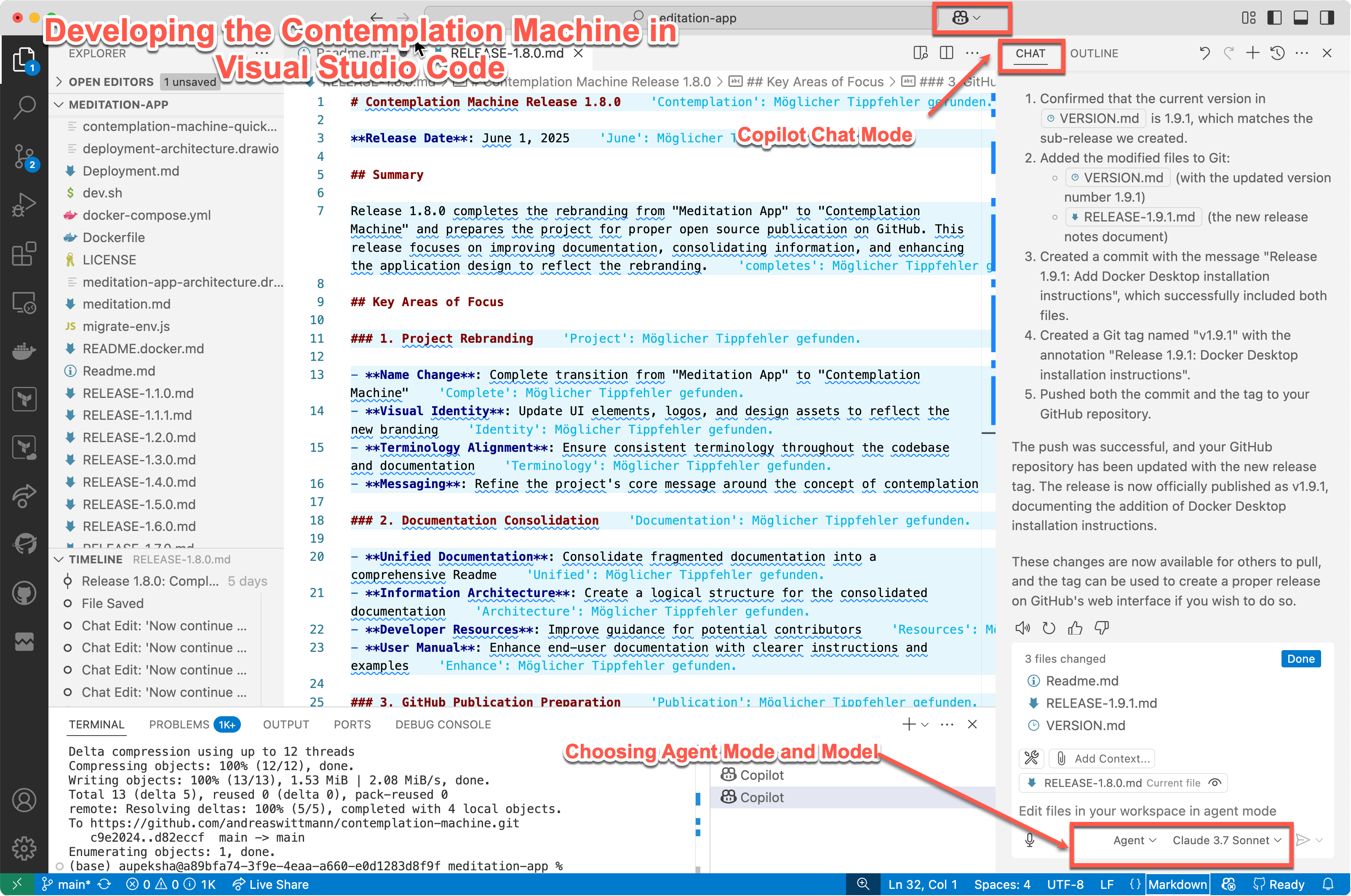Click Live Share in status bar

pyautogui.click(x=270, y=884)
